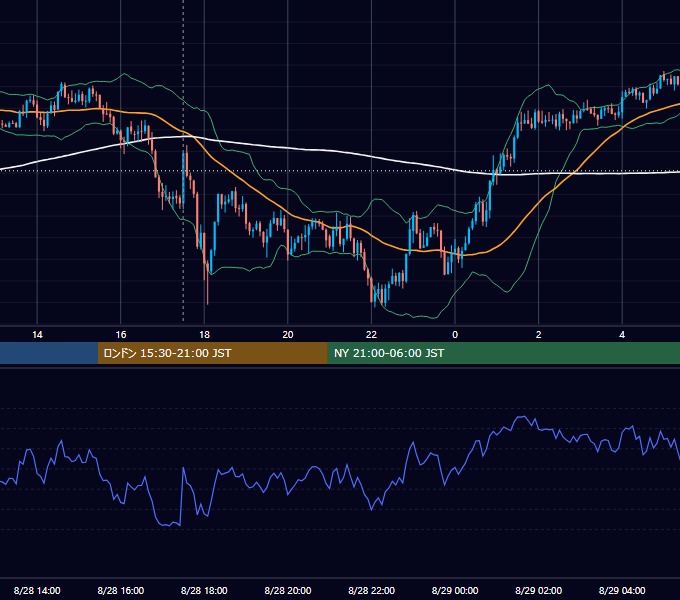Click the 8/29 02:00 time label
The height and width of the screenshot is (600, 680).
pos(538,590)
